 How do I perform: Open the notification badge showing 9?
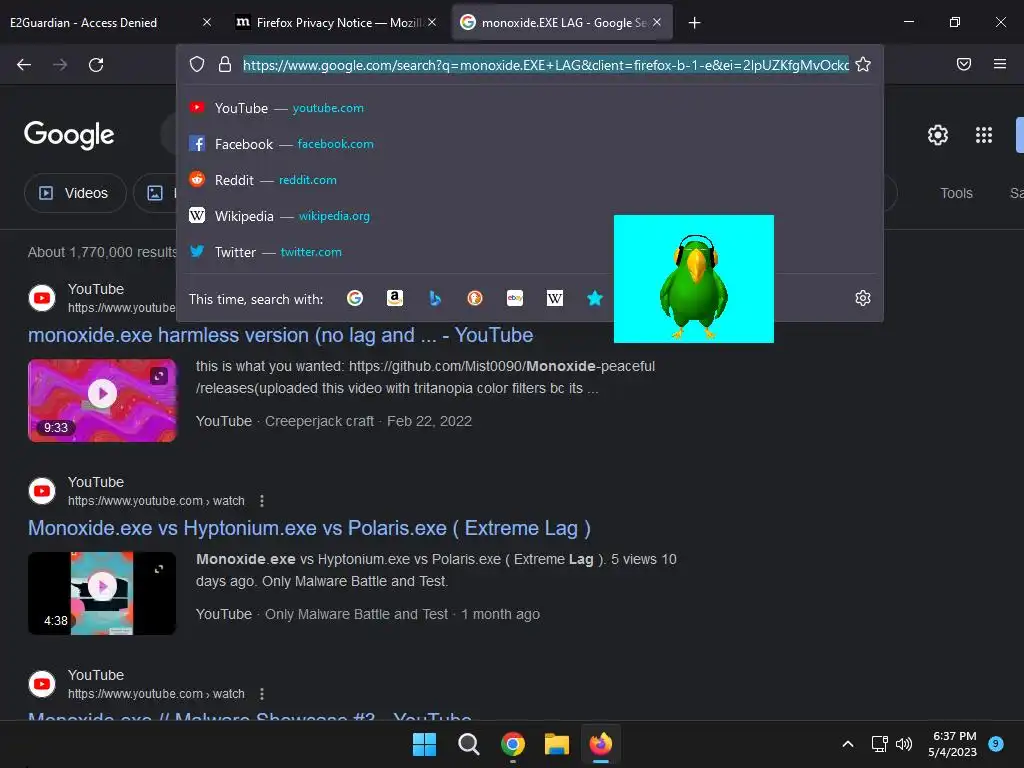click(x=996, y=743)
